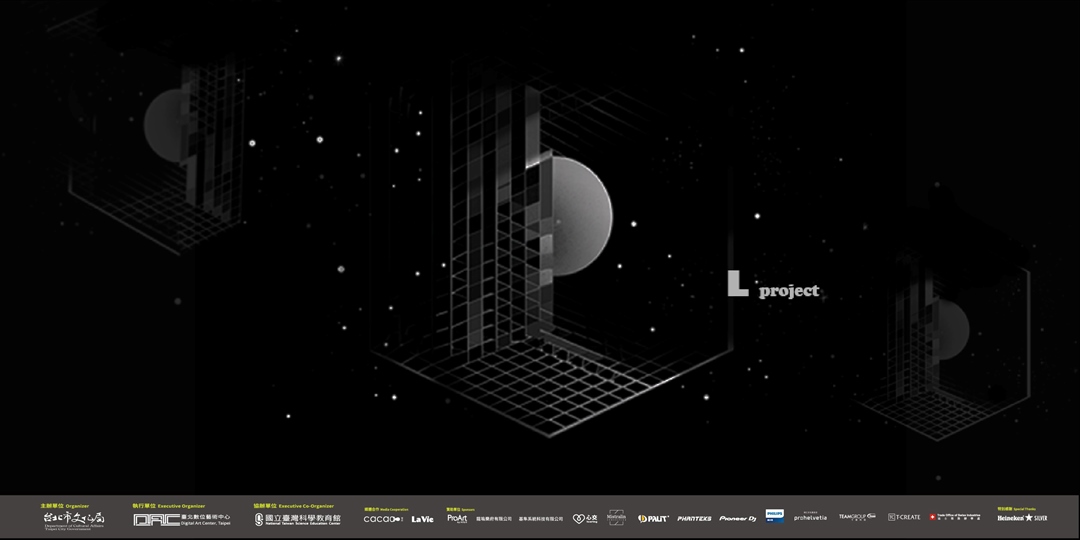Select the Pioneer DJ logo
Screen dimensions: 1080x540
(738, 518)
